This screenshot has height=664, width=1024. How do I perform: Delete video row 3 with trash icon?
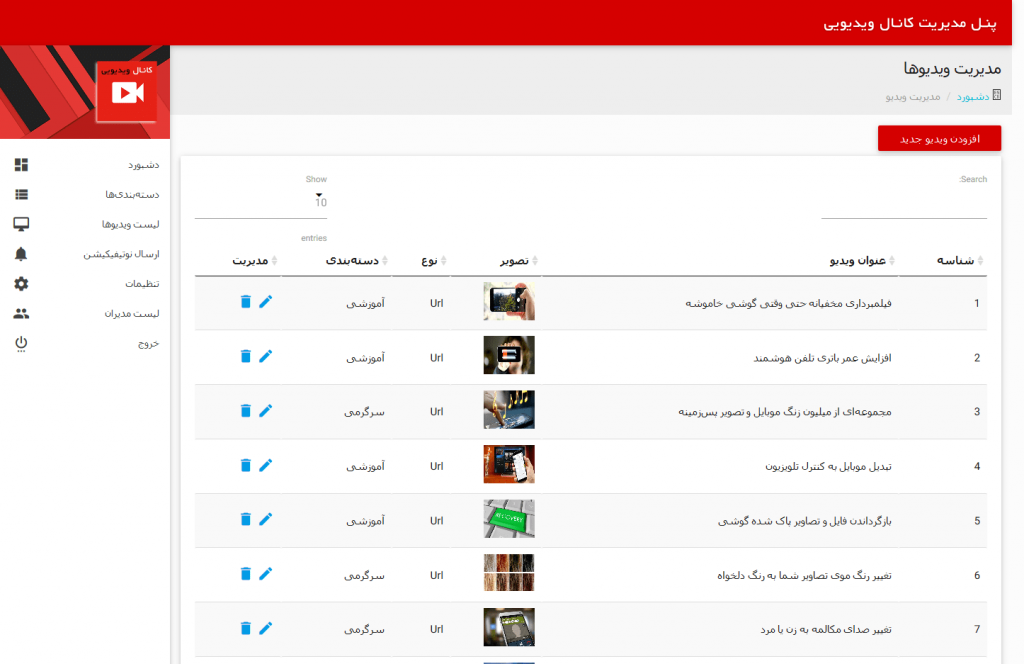[246, 411]
